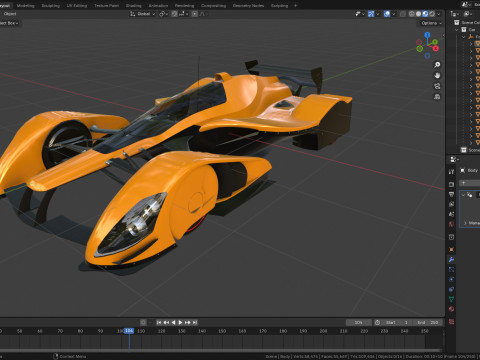Switch to the Modeling workspace tab
Screen dimensions: 480x360
25,6
